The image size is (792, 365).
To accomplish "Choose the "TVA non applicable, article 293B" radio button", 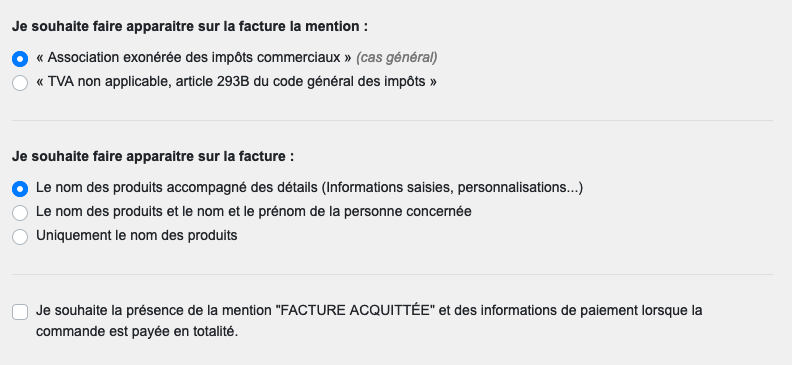I will [x=20, y=83].
